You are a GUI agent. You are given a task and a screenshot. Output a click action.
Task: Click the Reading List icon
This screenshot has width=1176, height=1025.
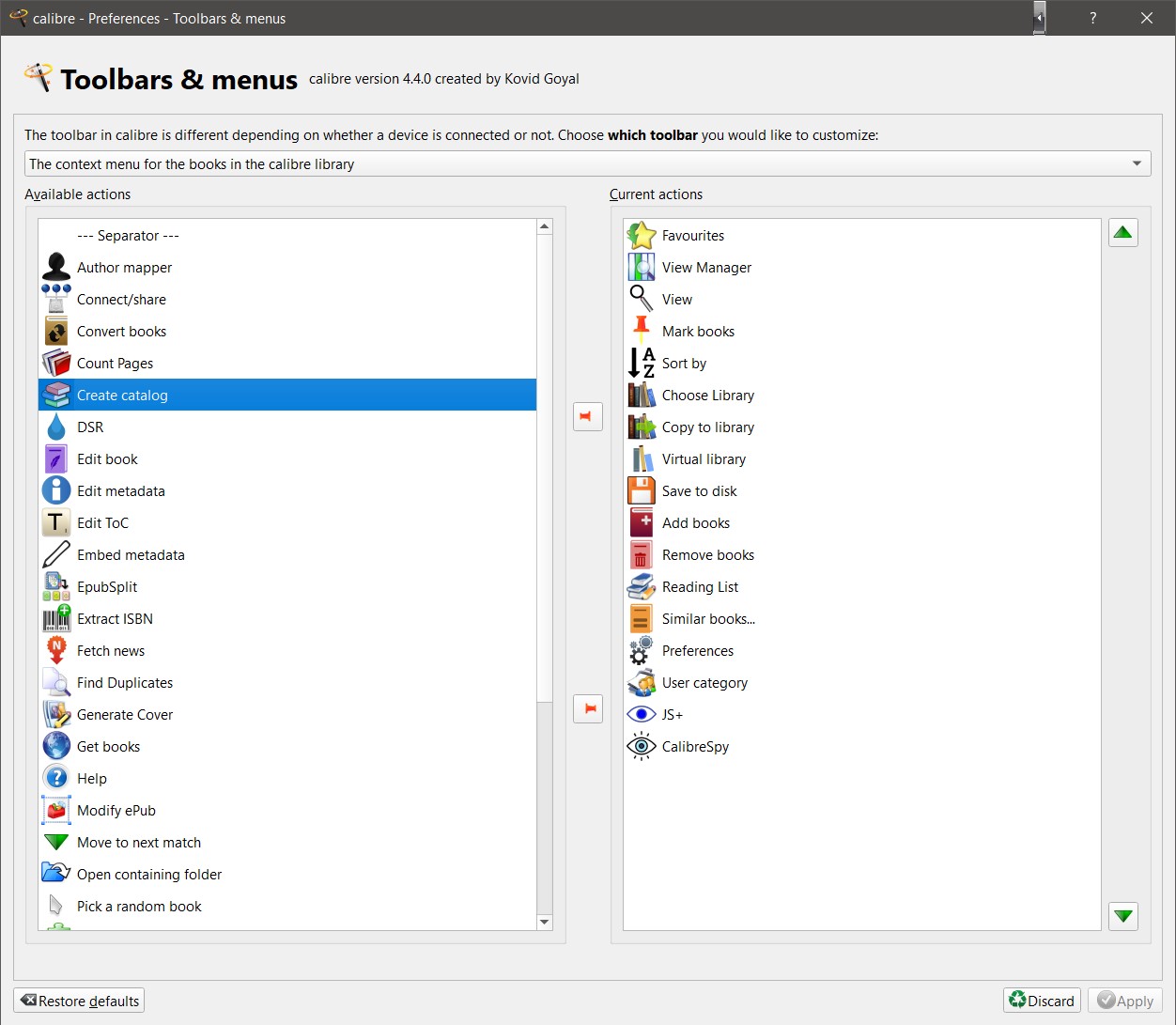pos(642,586)
